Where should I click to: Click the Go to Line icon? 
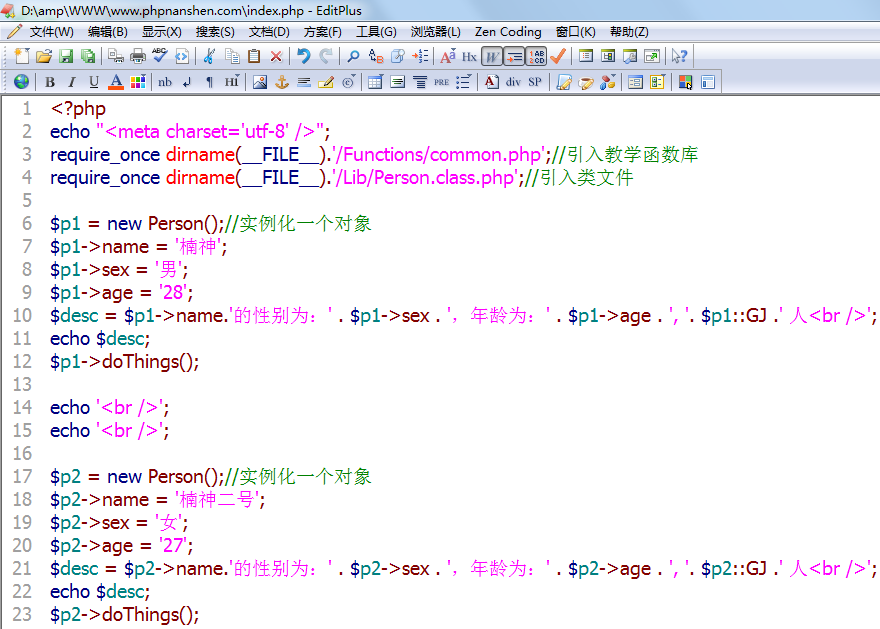coord(420,56)
